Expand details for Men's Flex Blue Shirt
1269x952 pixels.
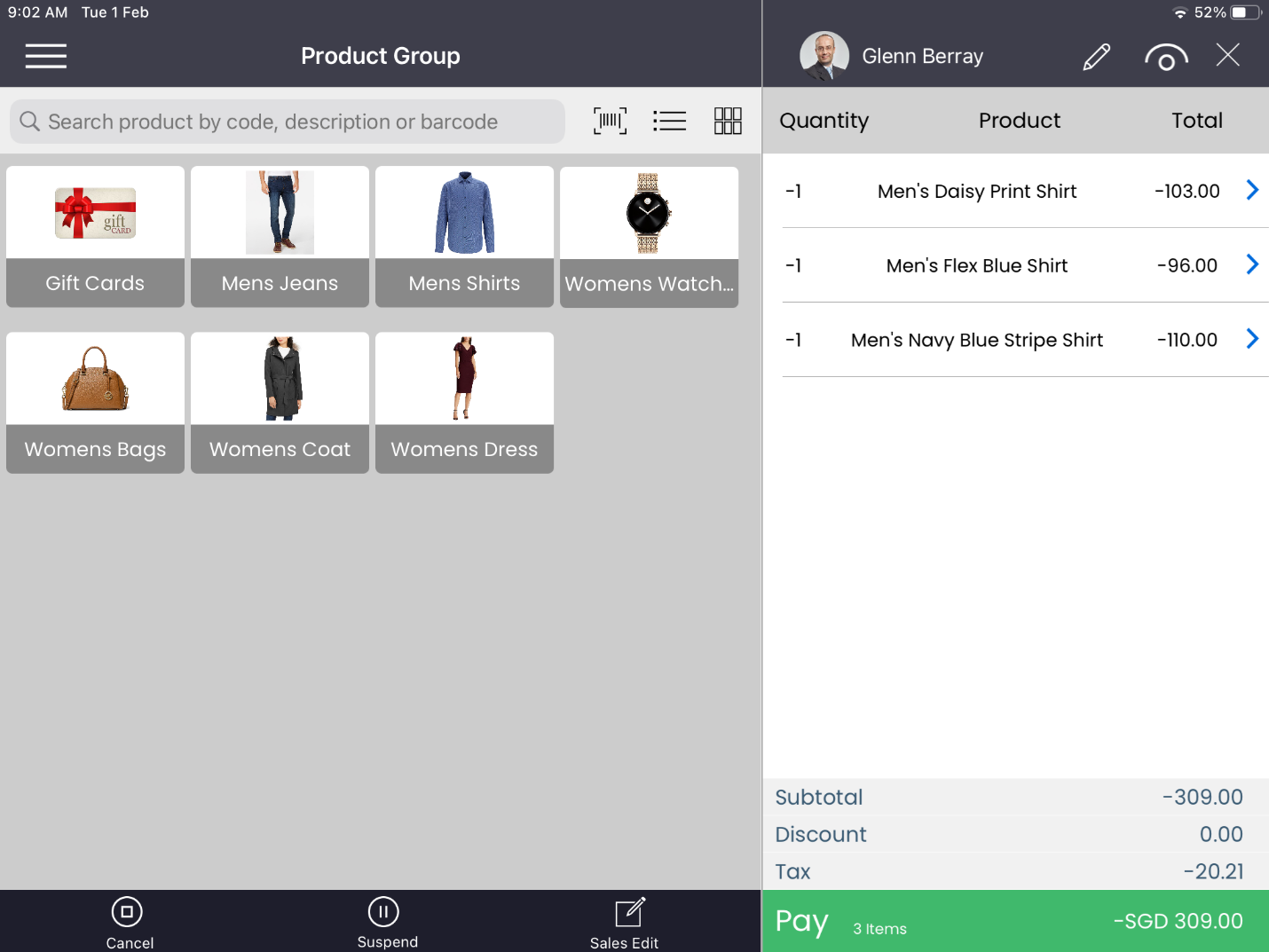[x=1252, y=264]
